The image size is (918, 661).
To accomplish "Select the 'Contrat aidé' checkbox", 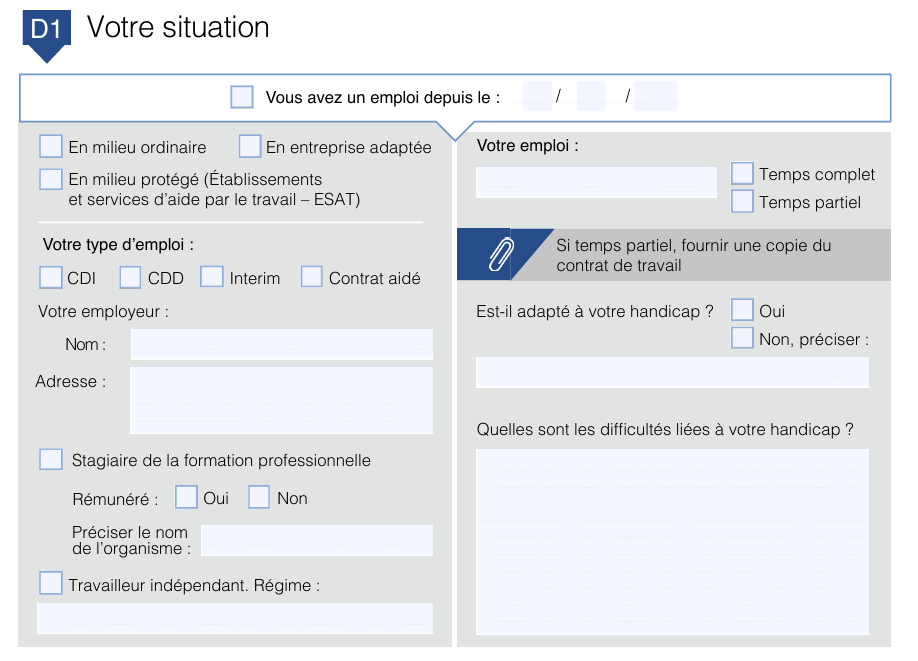I will (x=311, y=276).
